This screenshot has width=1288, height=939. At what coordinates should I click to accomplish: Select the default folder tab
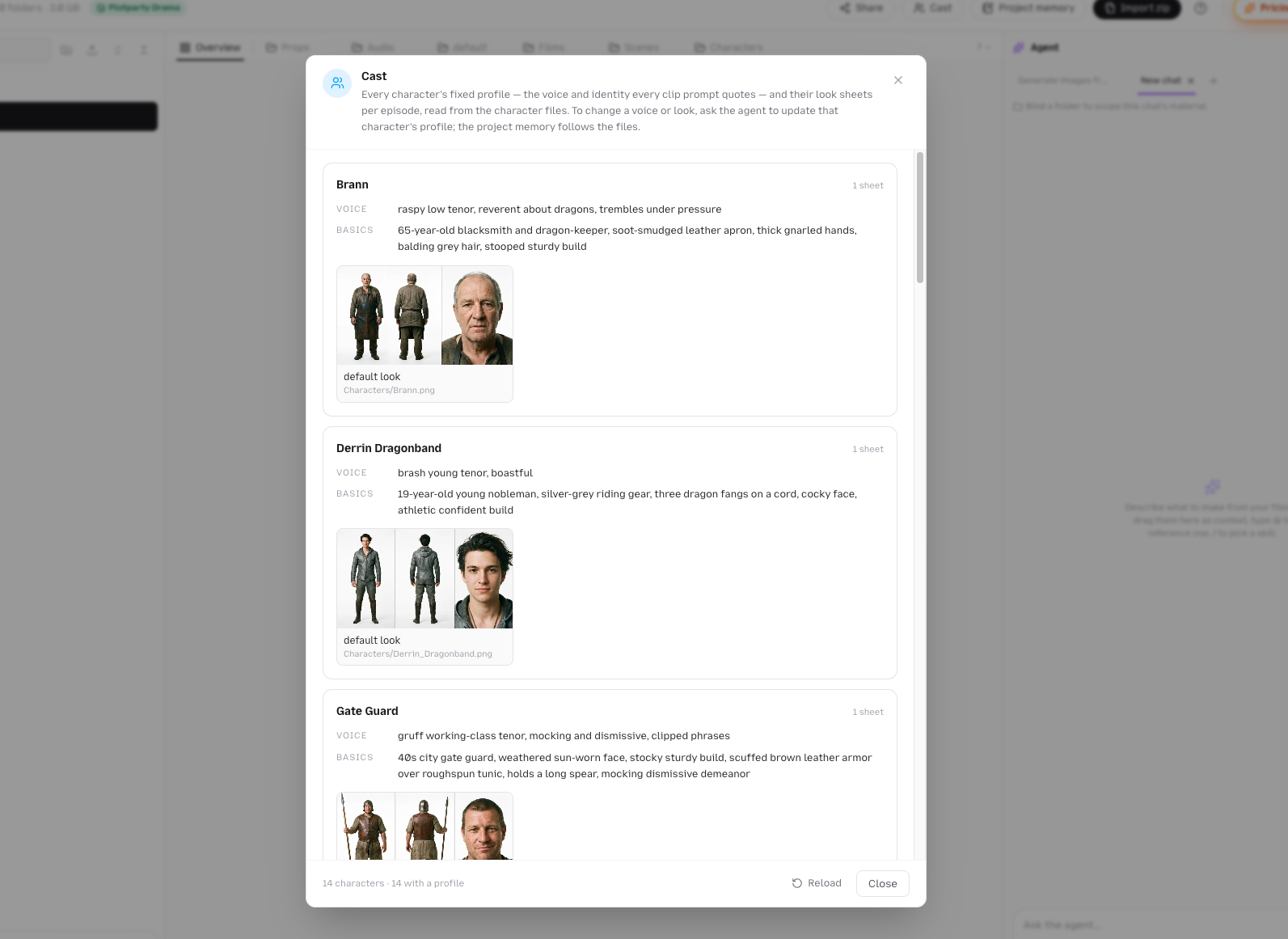click(462, 48)
